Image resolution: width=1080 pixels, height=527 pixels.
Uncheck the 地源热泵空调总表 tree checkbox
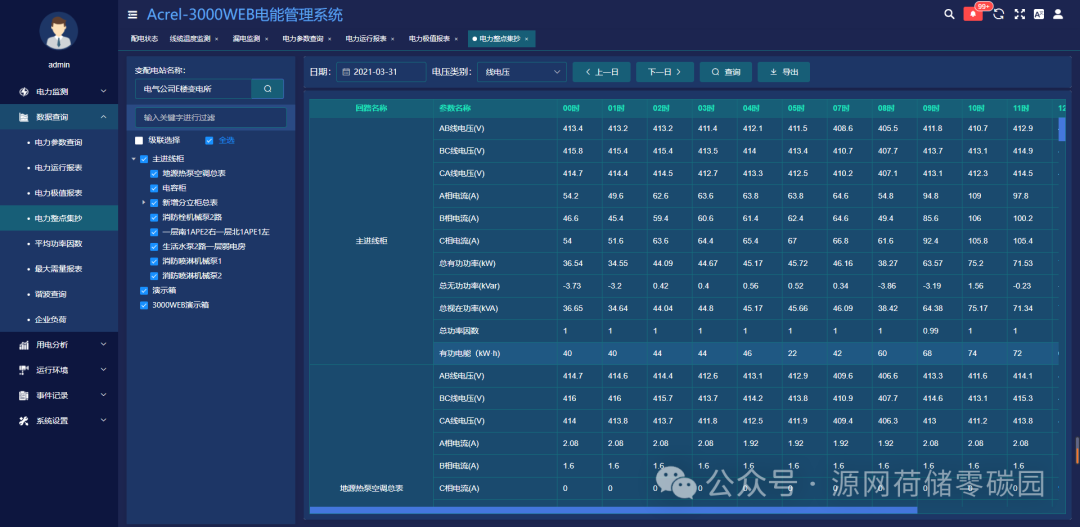click(x=154, y=174)
